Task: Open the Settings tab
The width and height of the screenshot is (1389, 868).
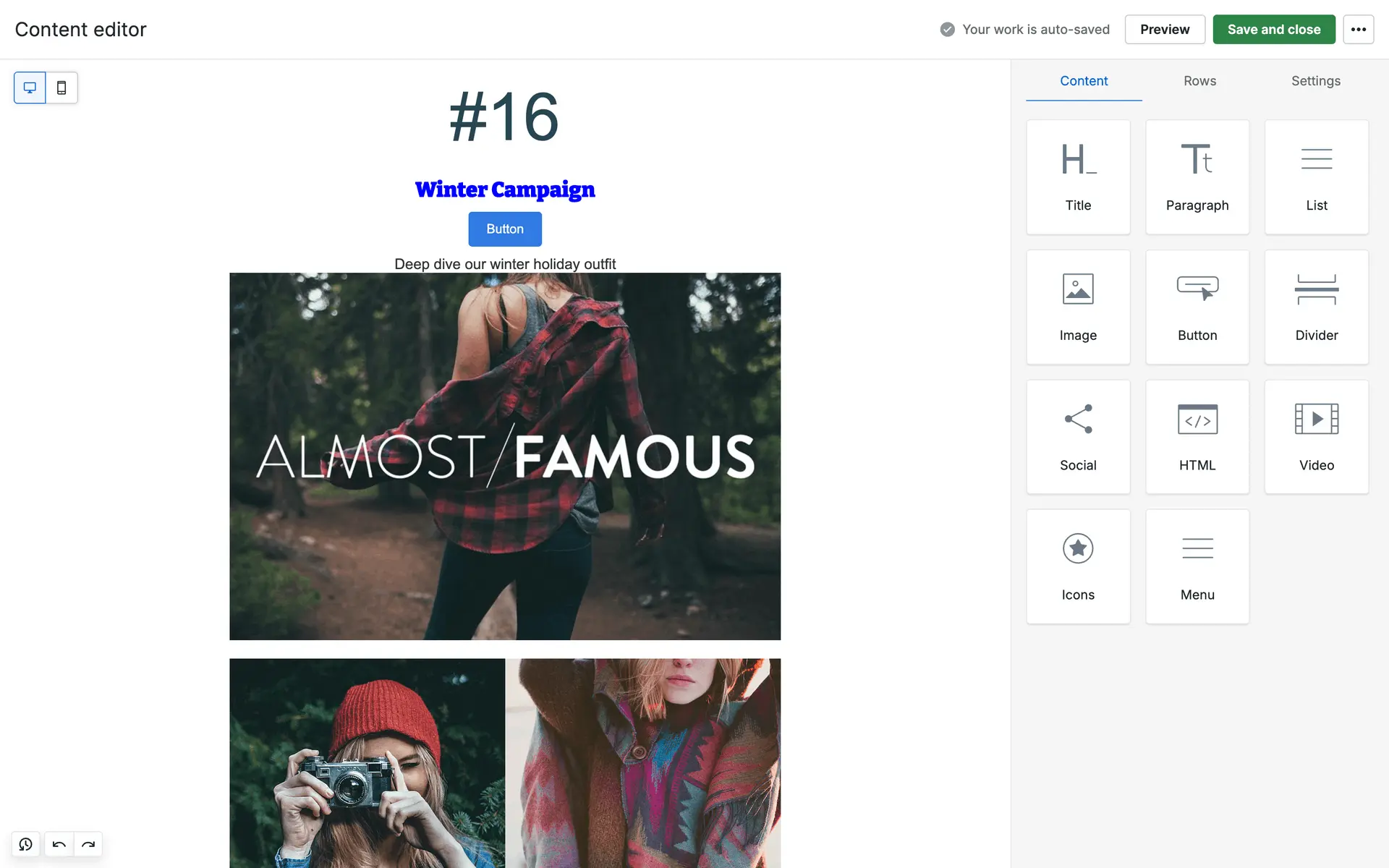Action: [1315, 81]
